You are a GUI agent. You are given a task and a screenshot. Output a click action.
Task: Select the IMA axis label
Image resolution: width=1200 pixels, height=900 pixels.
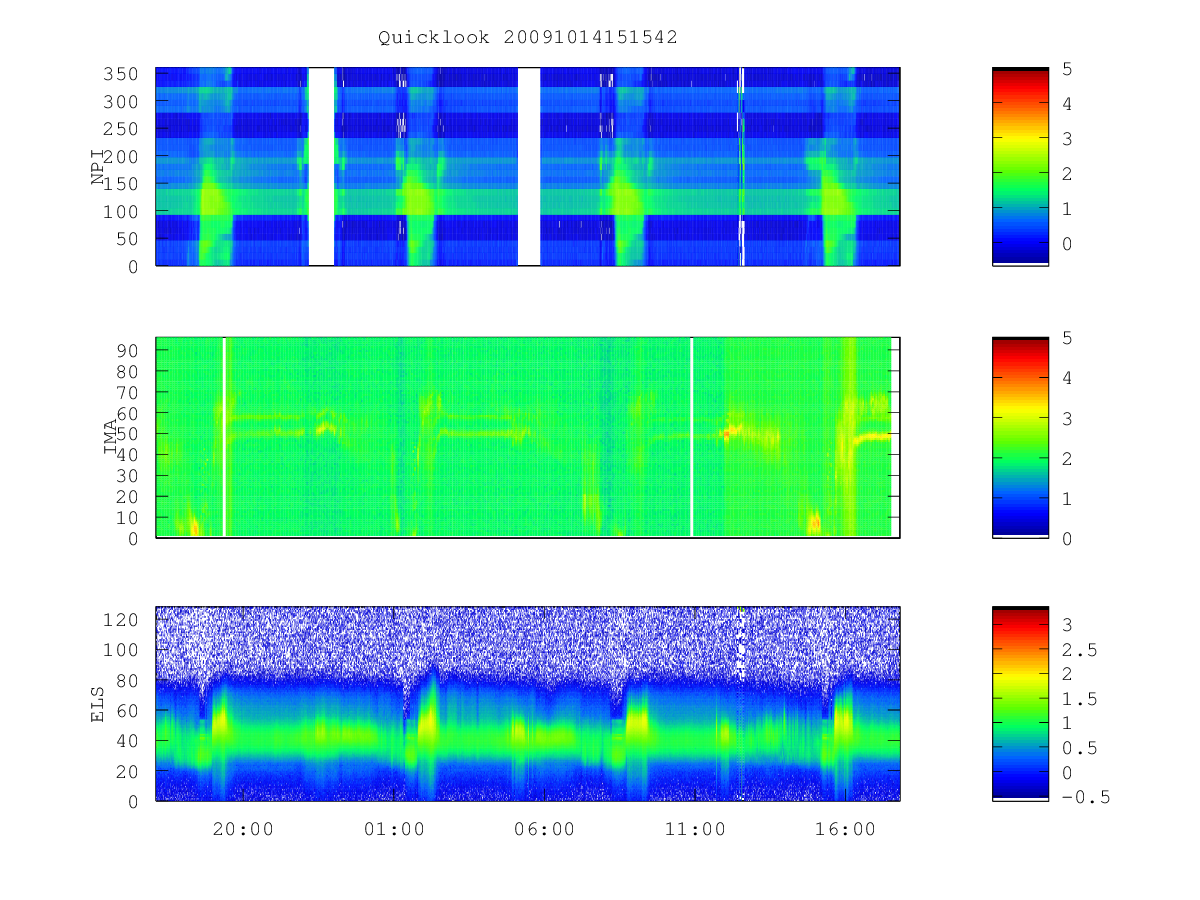111,437
